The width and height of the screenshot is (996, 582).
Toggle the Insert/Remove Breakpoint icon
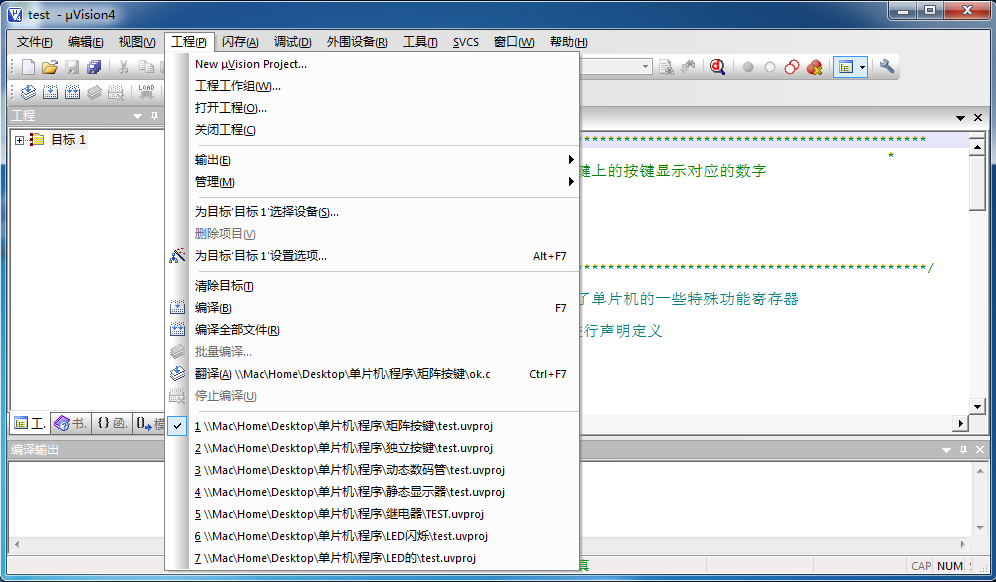748,67
